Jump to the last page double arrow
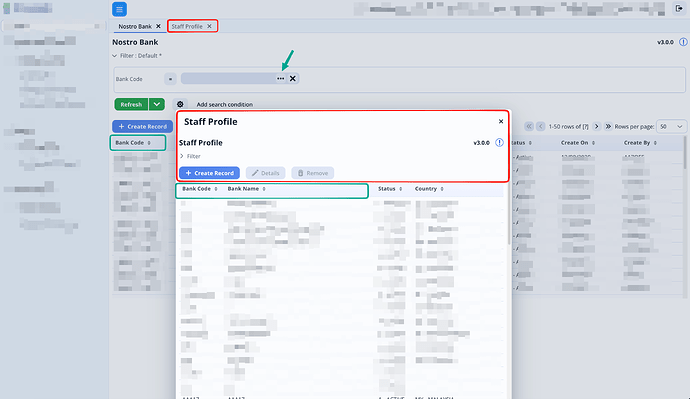Viewport: 690px width, 399px height. 608,126
